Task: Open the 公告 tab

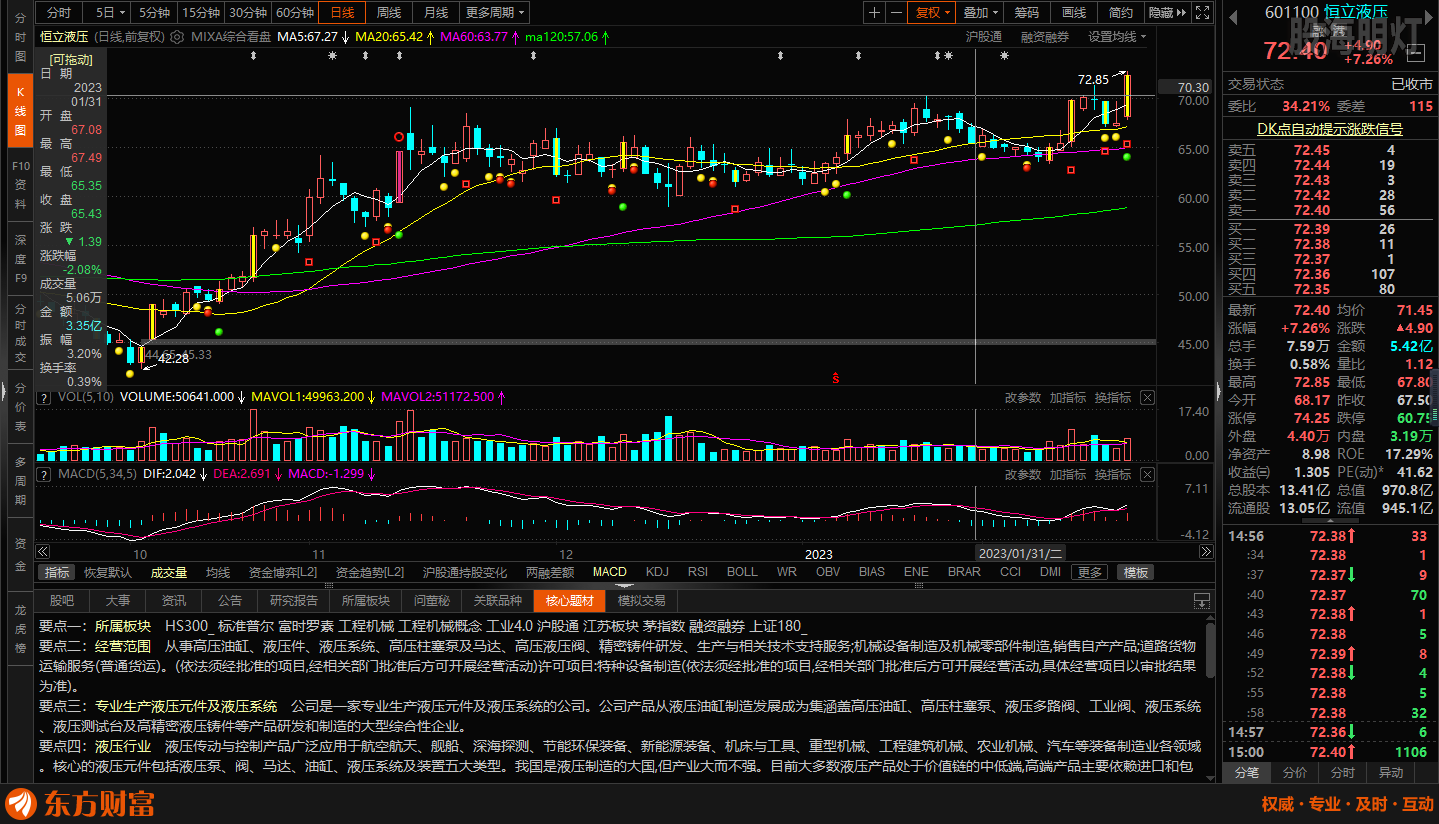Action: point(230,601)
